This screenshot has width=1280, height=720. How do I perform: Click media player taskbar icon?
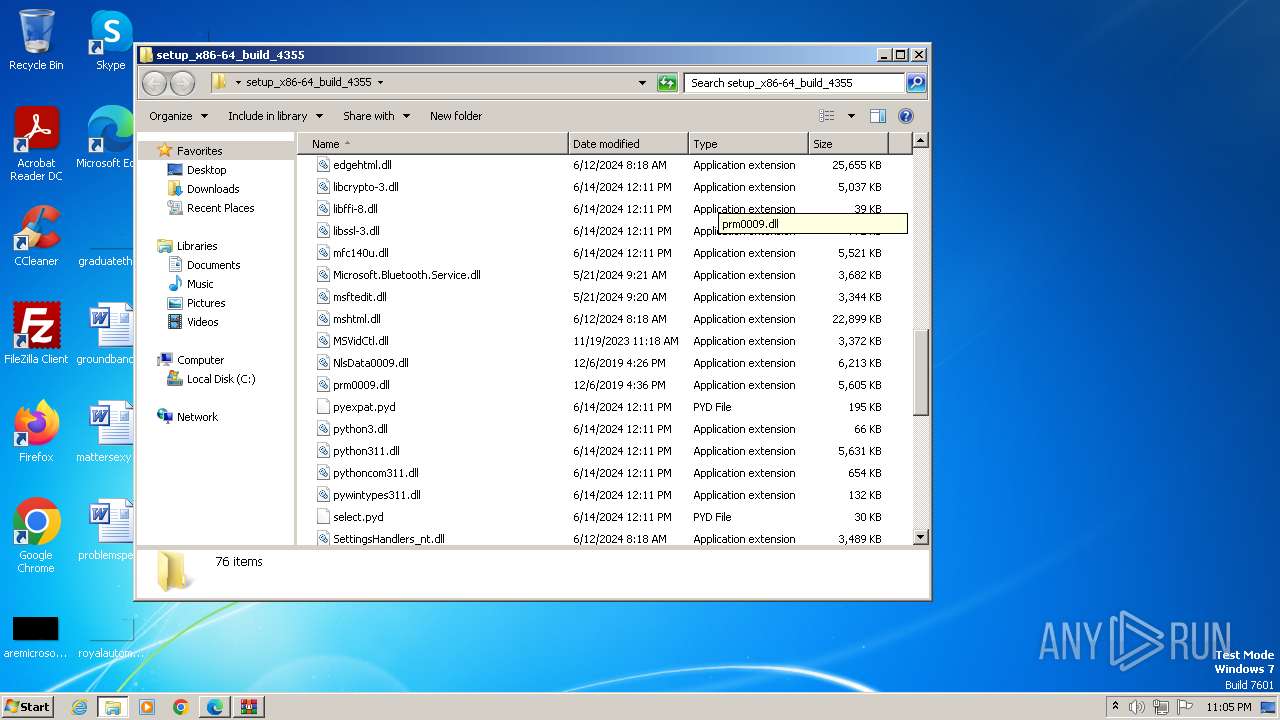click(147, 707)
